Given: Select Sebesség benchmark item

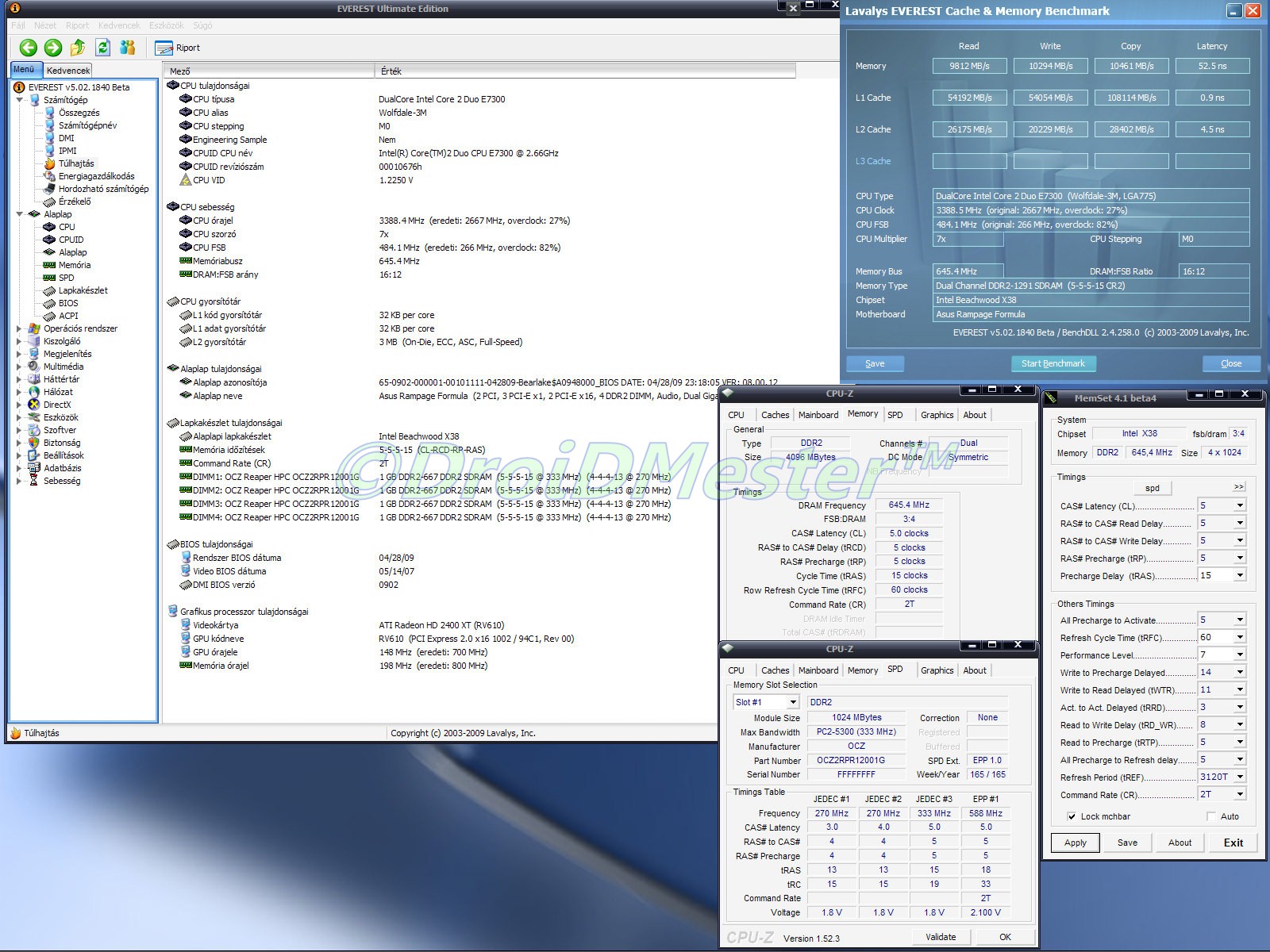Looking at the screenshot, I should [62, 481].
